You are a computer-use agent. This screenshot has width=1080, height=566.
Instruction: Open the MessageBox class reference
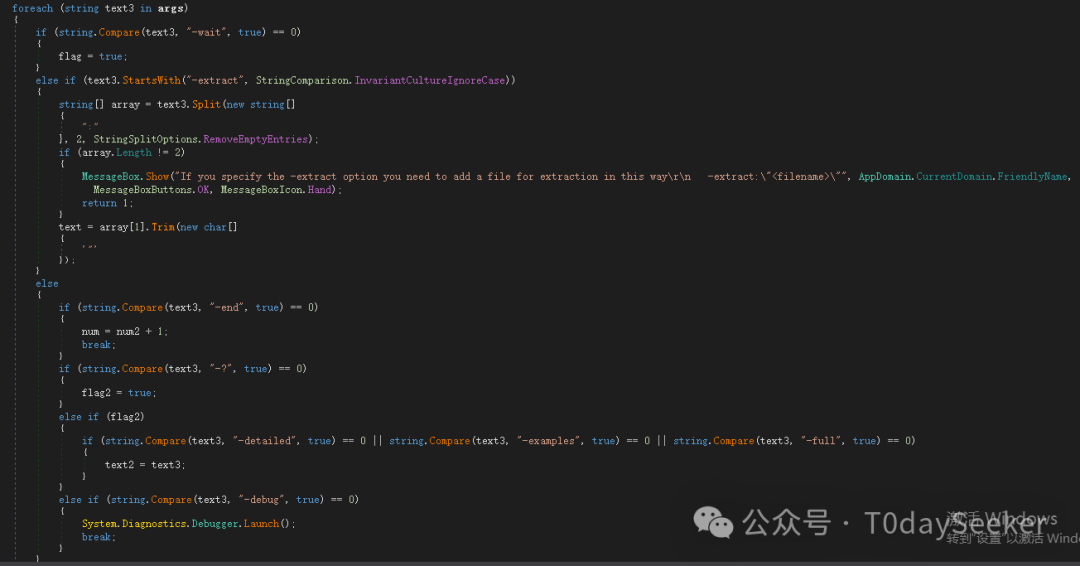[112, 177]
